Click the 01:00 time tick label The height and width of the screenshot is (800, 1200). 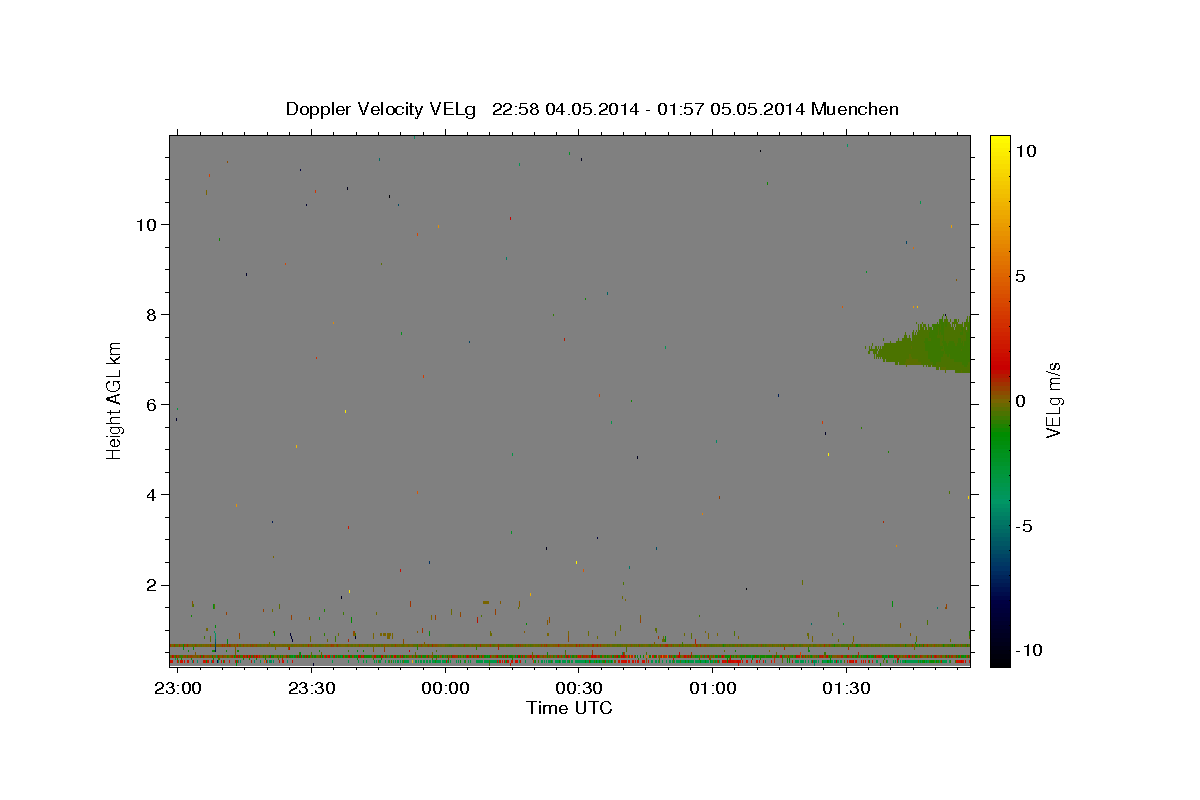(x=712, y=688)
